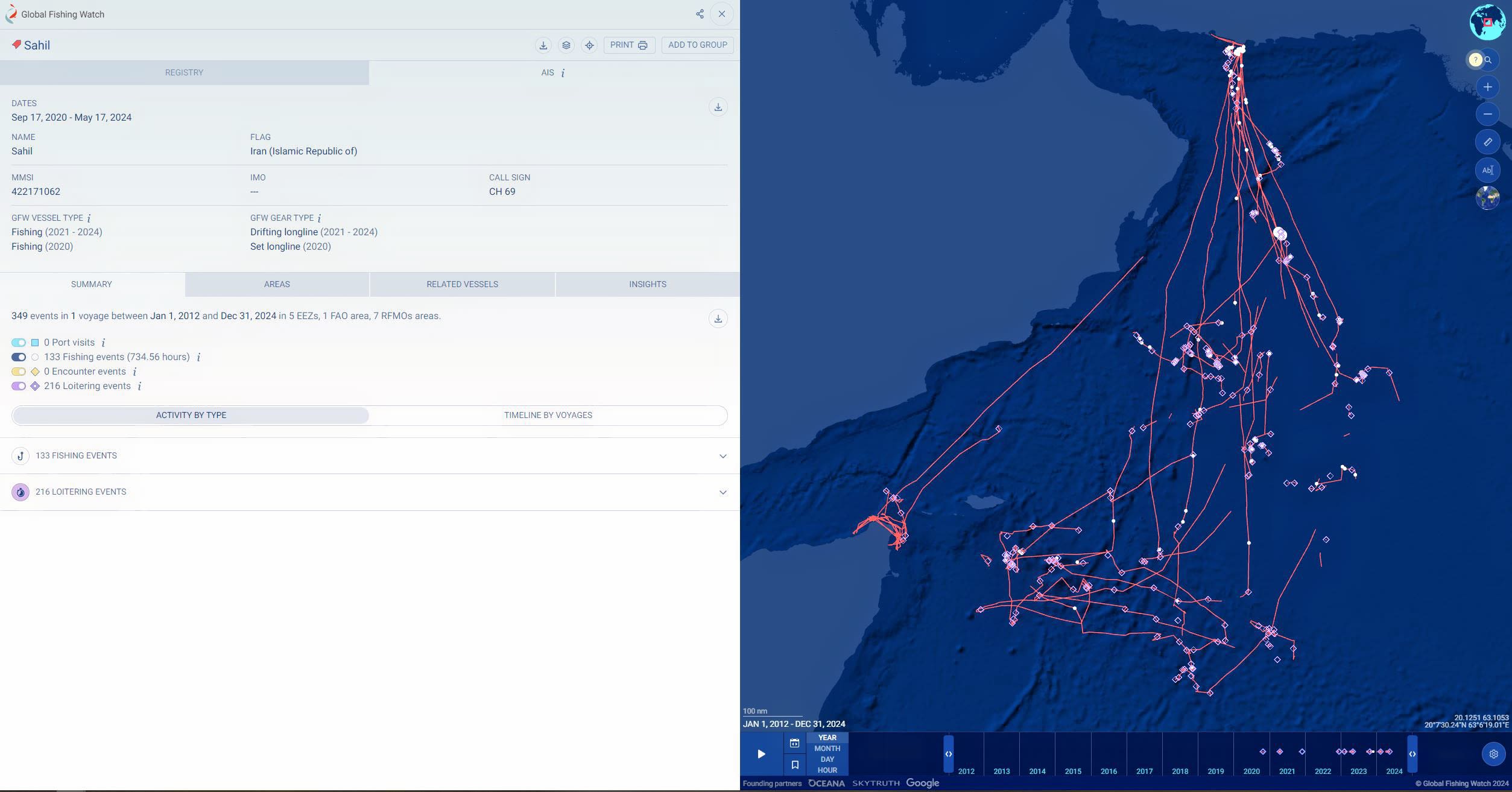Open the Related Vessels tab
The width and height of the screenshot is (1512, 792).
tap(462, 284)
